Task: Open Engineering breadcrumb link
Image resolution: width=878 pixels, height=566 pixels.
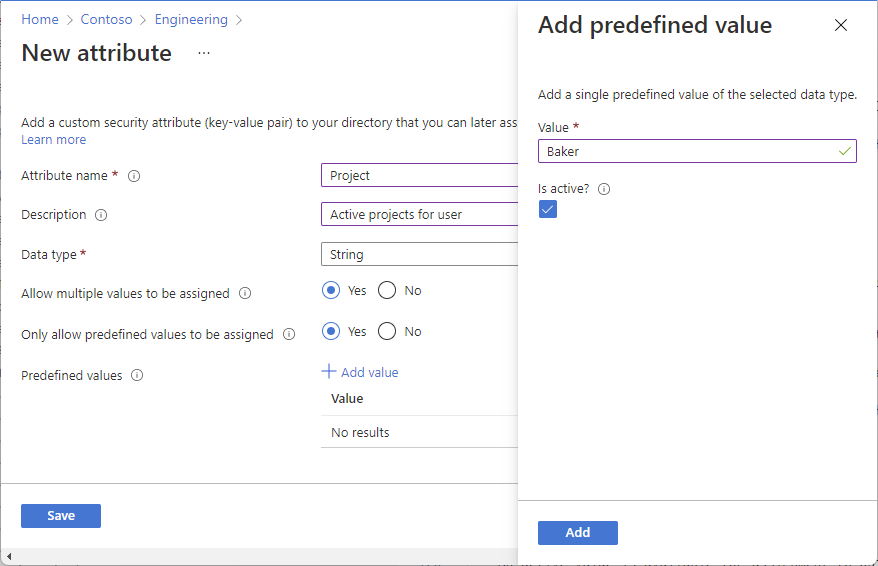Action: tap(191, 20)
